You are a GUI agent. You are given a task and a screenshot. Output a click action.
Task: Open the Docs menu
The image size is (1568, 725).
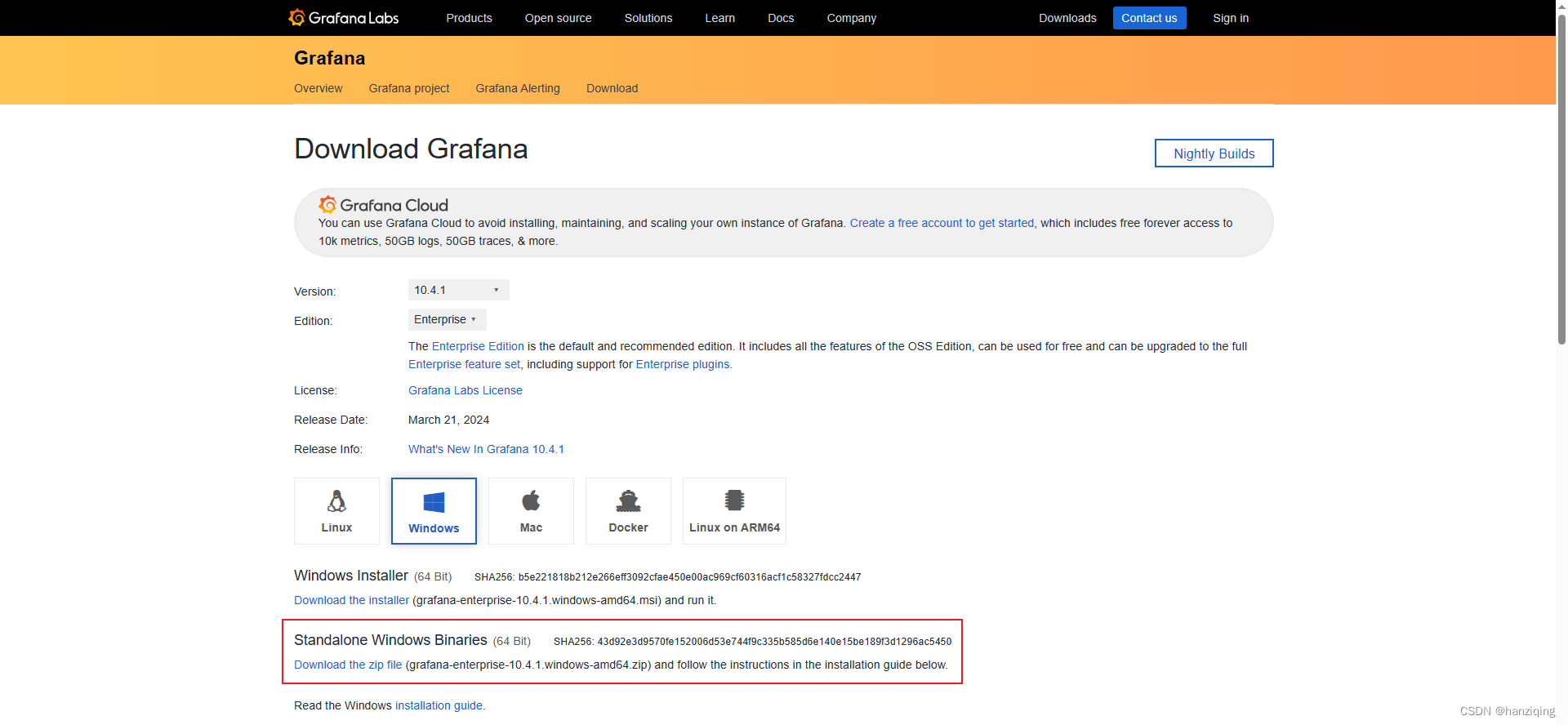(x=781, y=18)
